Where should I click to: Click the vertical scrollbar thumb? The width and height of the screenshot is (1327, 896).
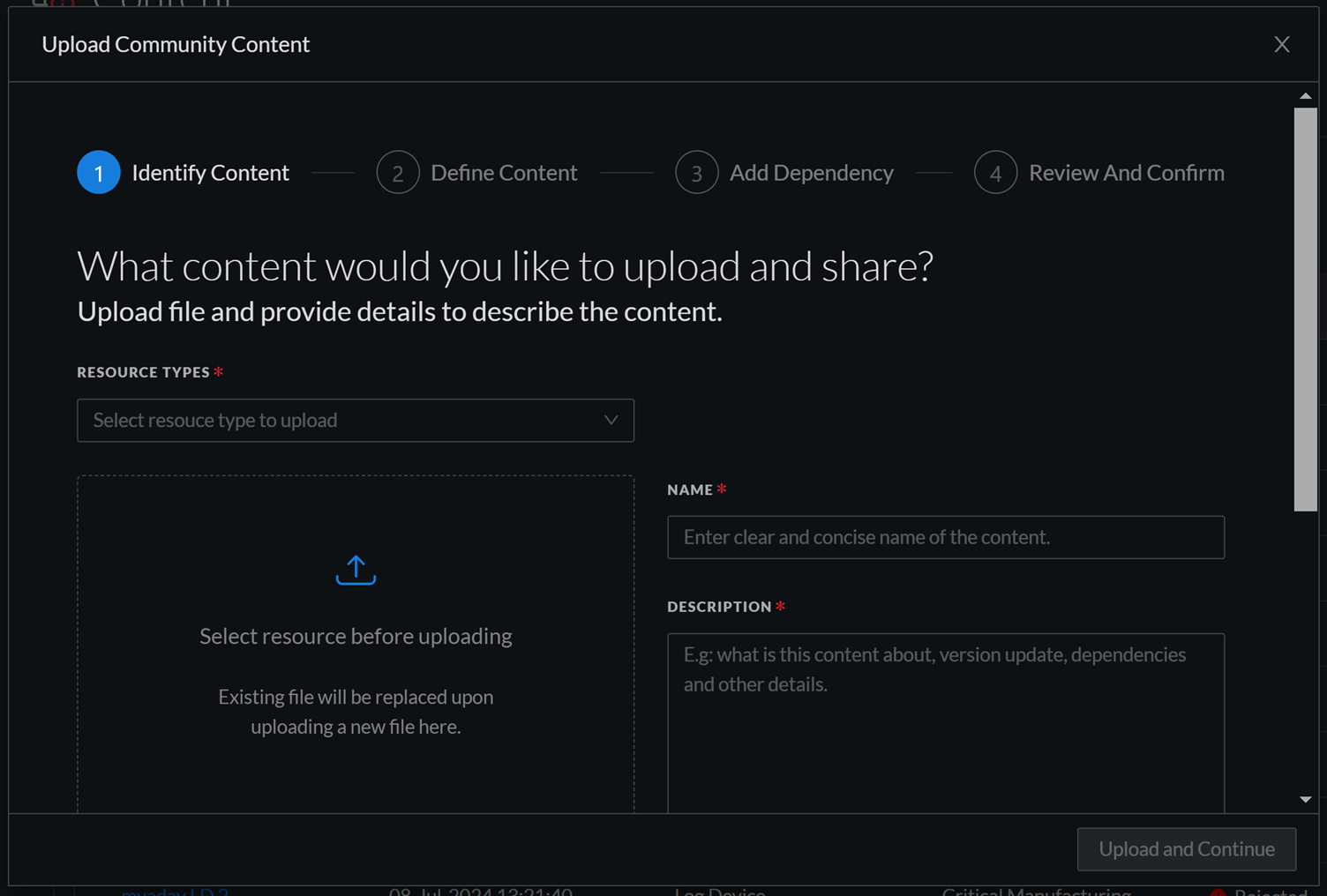(x=1305, y=309)
